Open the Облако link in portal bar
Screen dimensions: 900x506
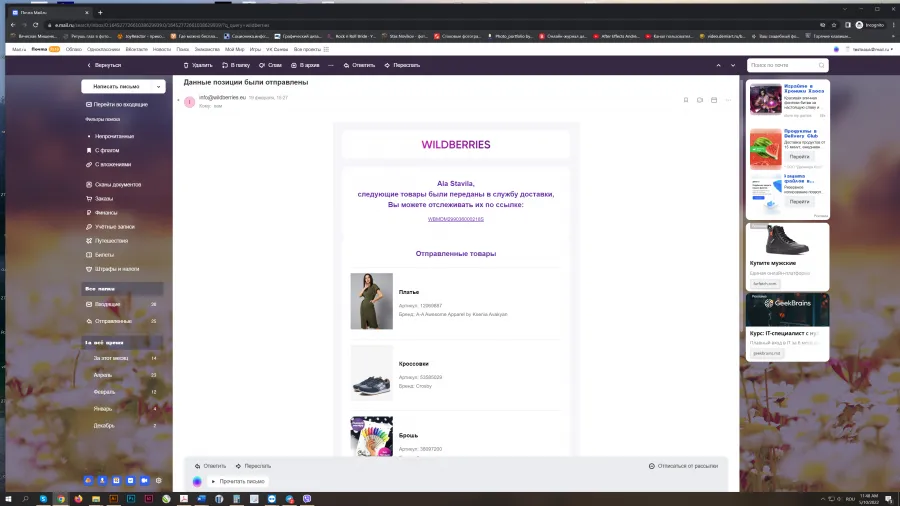pos(73,49)
